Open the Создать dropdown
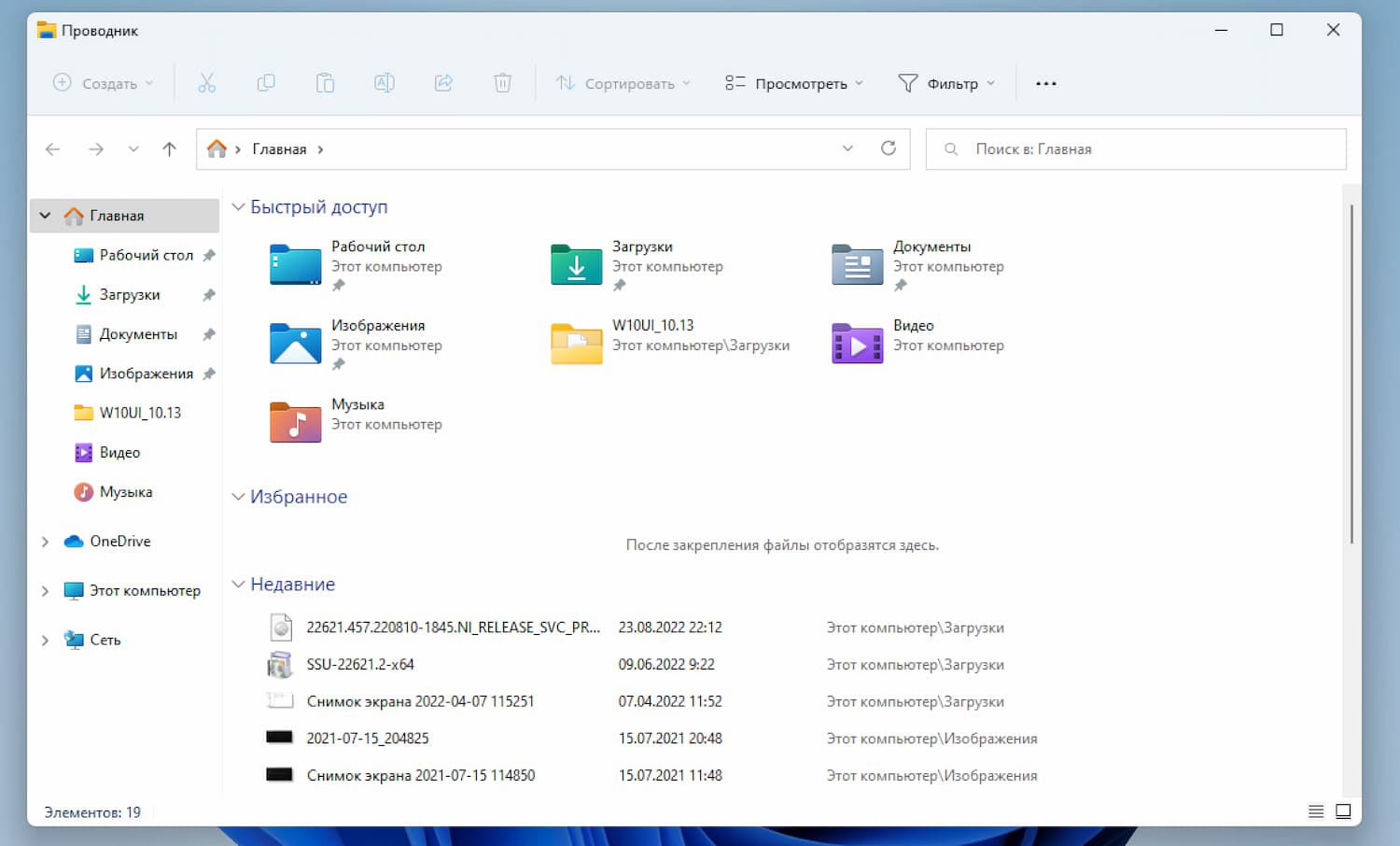This screenshot has width=1400, height=846. pos(103,83)
